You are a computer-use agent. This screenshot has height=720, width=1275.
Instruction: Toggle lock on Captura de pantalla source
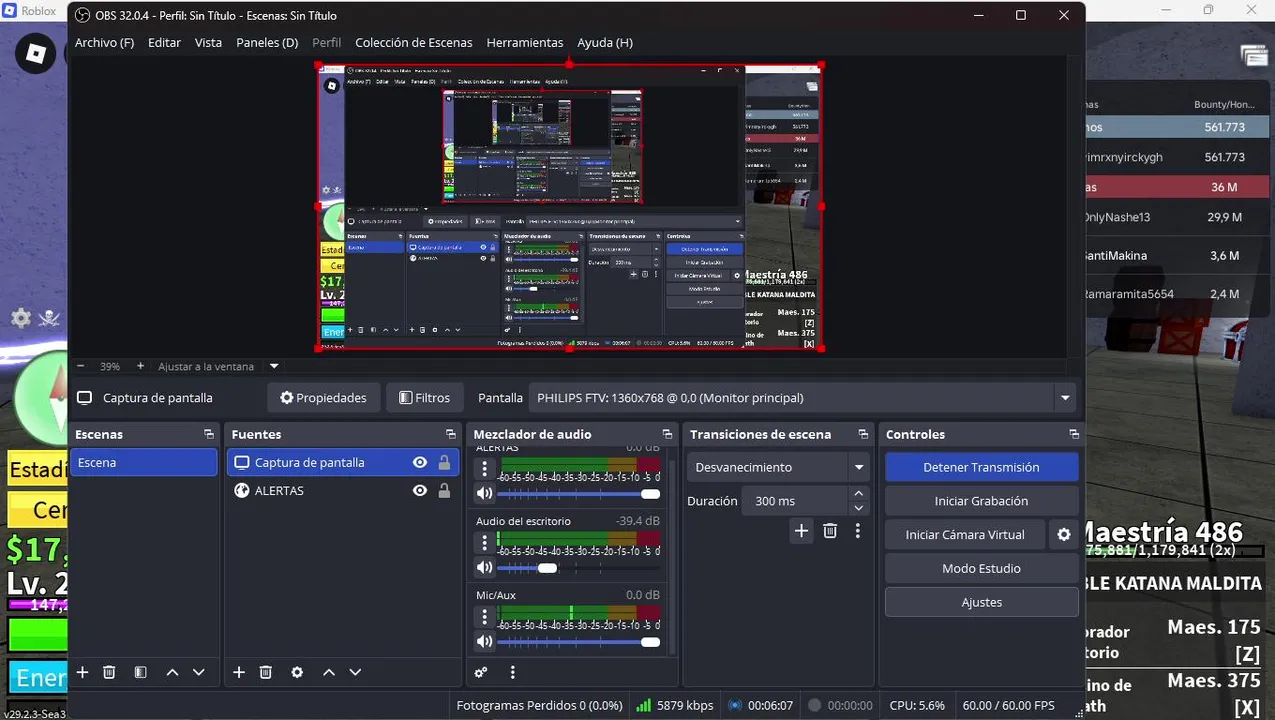click(444, 462)
